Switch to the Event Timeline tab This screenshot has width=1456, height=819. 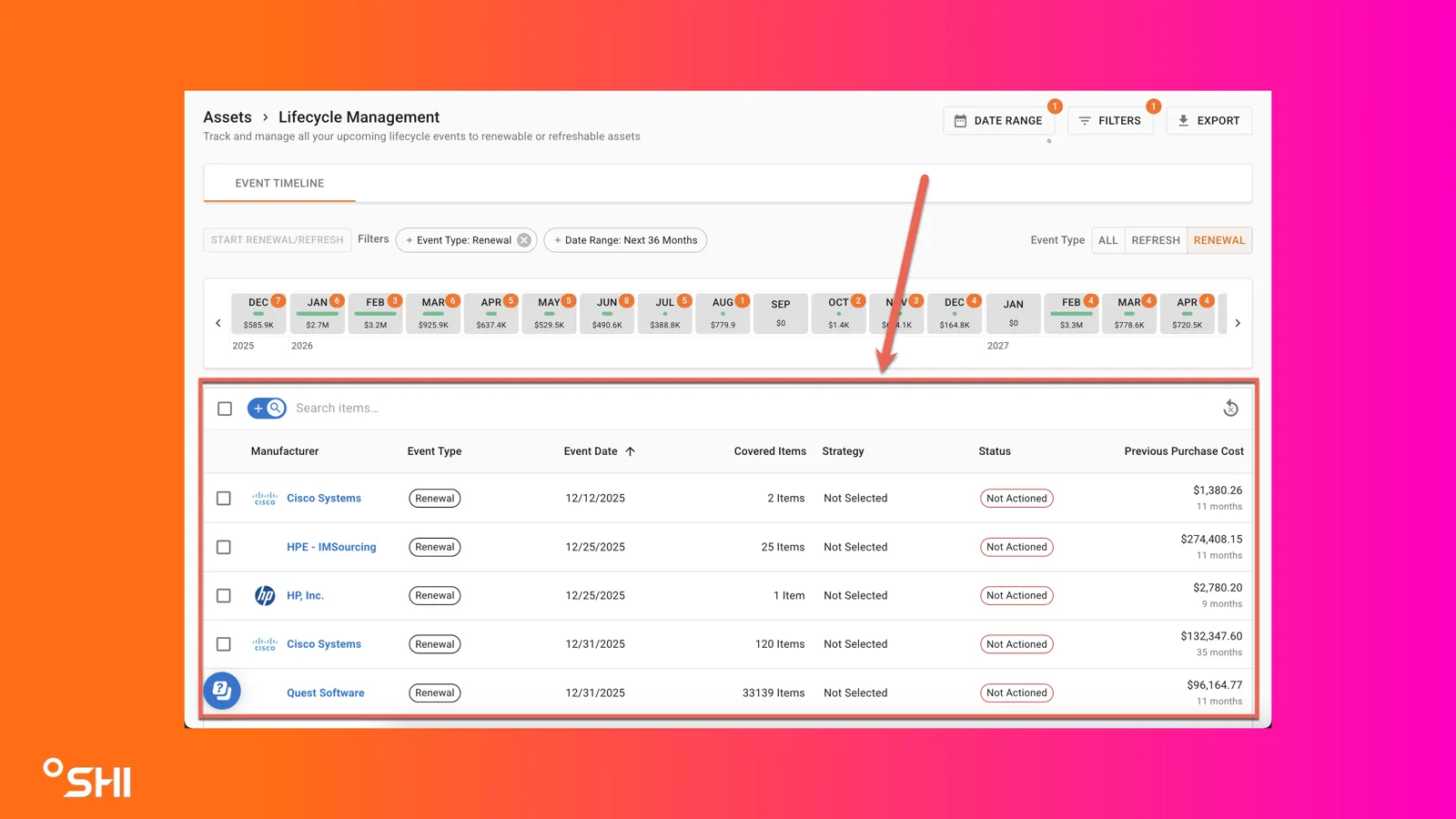click(279, 183)
